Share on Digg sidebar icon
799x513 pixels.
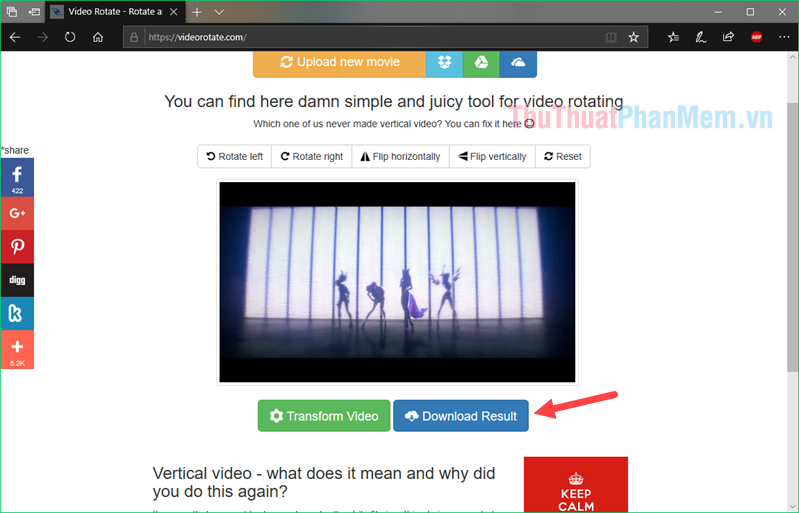(17, 280)
